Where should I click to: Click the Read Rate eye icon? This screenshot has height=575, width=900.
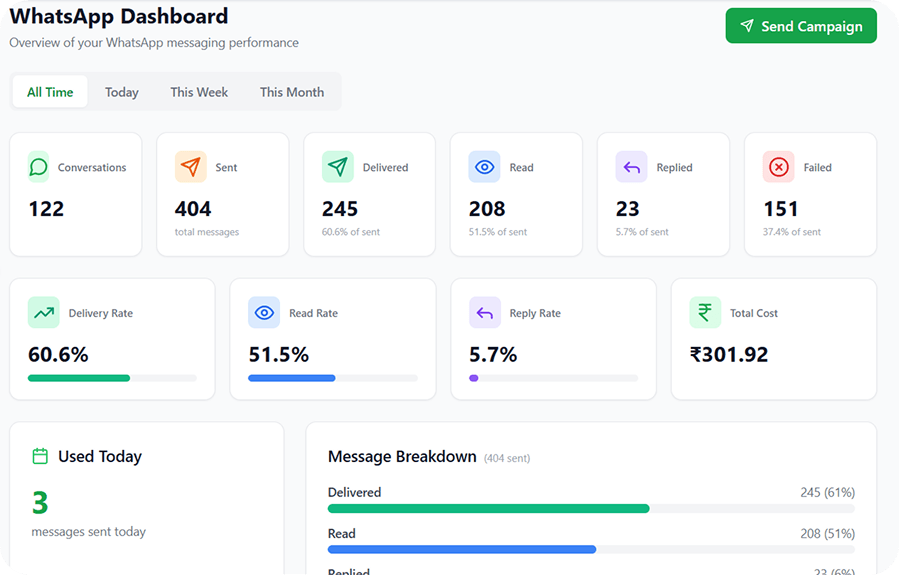point(264,313)
